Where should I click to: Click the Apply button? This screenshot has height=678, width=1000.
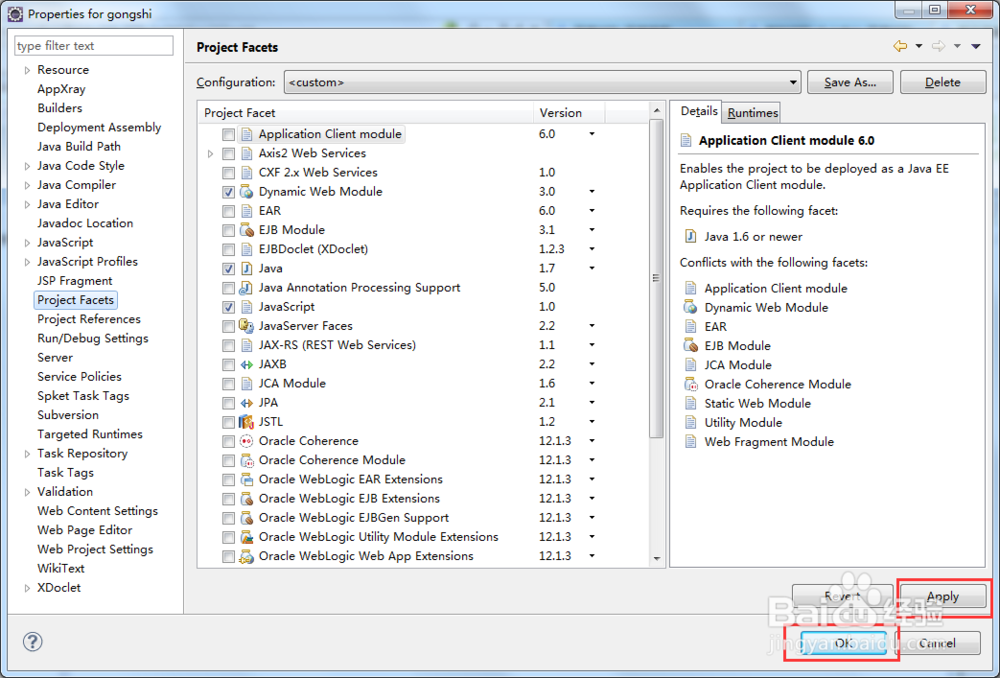pos(943,597)
